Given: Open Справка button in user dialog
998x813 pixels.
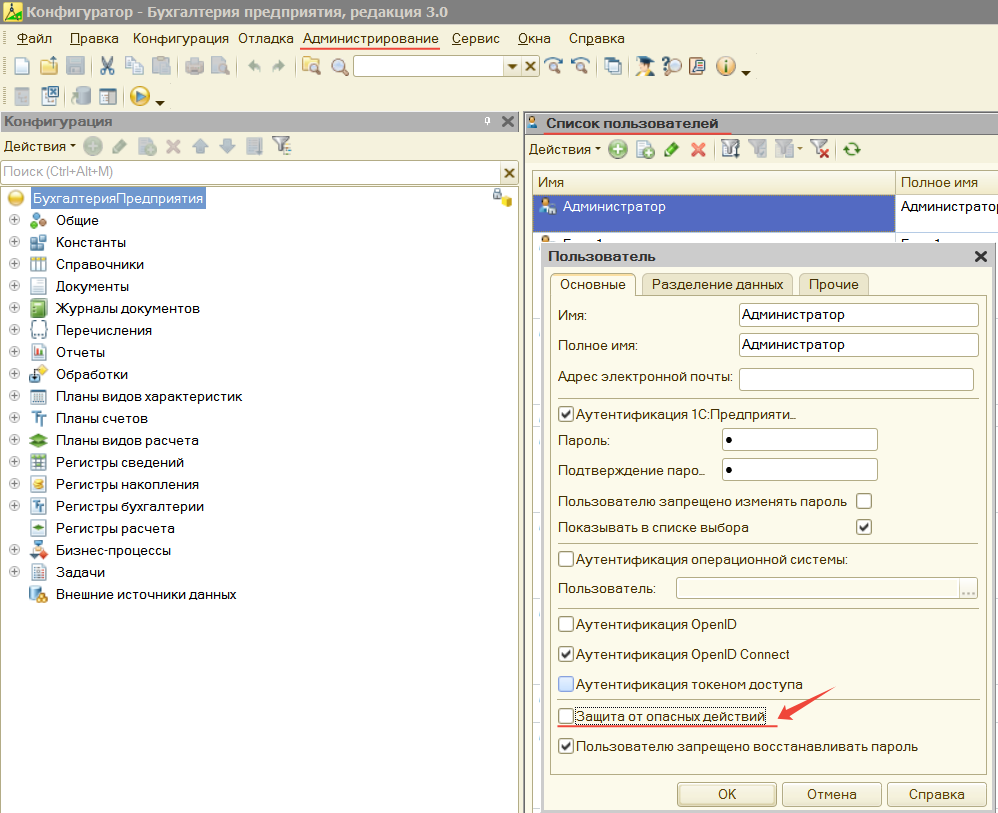Looking at the screenshot, I should (x=936, y=795).
